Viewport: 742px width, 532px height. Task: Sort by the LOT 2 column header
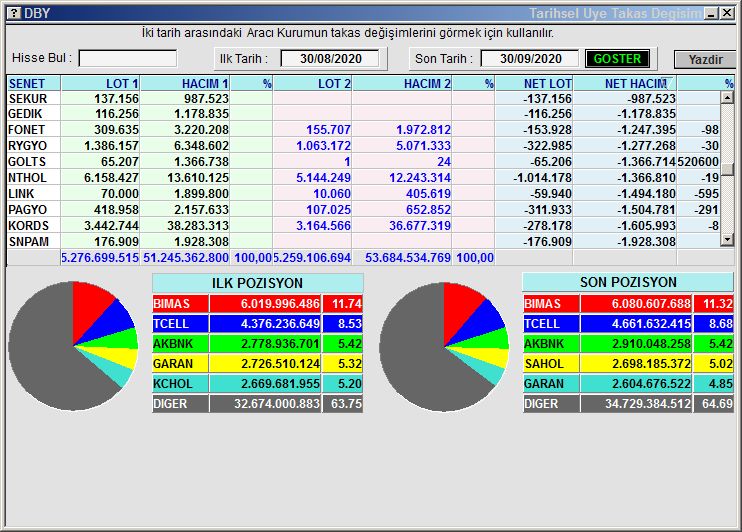312,83
